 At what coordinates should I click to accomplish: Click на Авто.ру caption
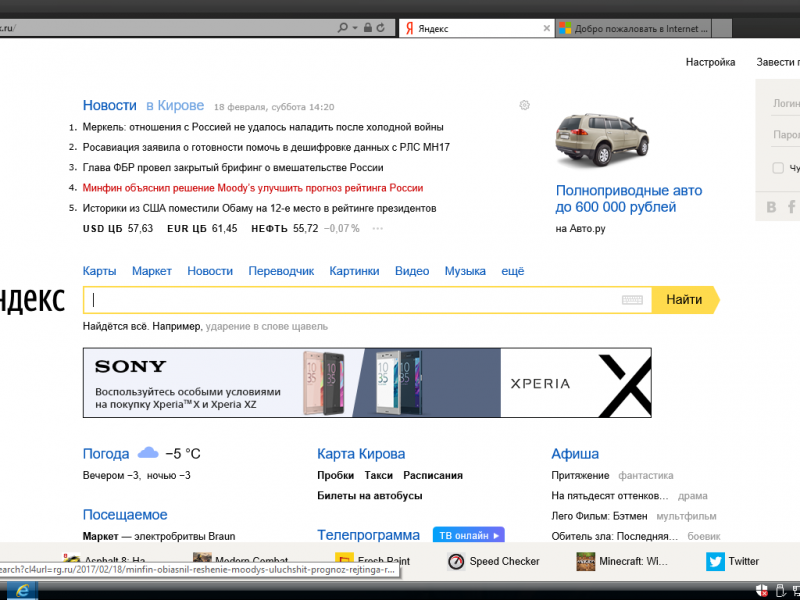580,229
